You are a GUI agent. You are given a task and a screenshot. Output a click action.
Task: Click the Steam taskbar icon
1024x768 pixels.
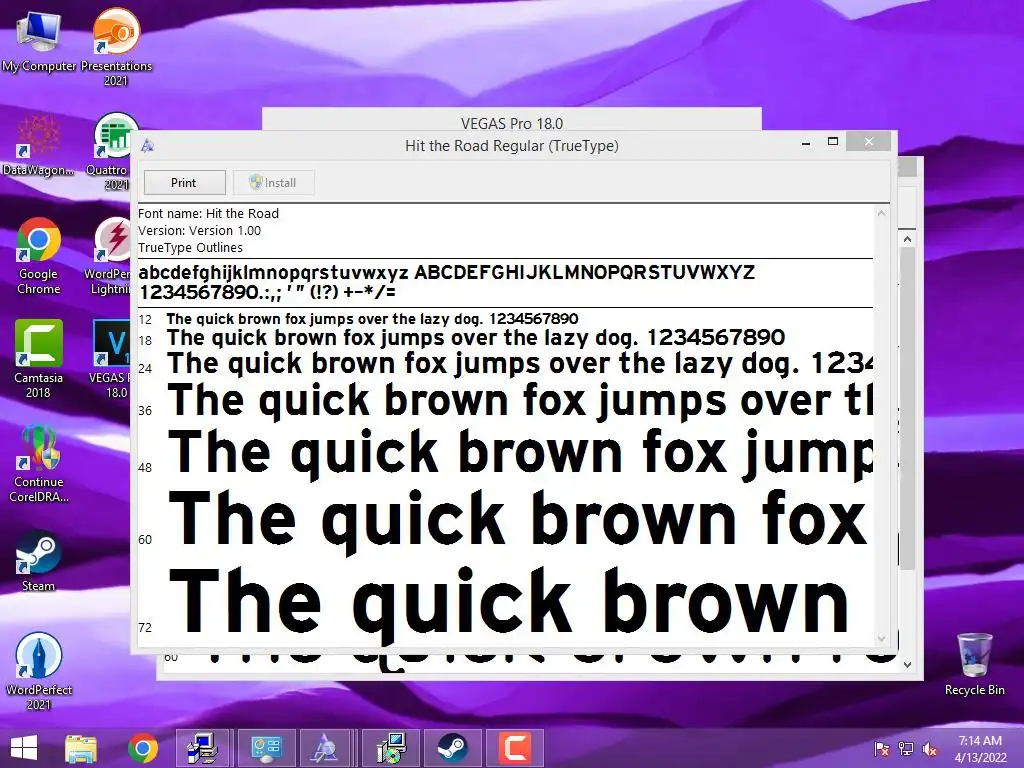tap(452, 748)
